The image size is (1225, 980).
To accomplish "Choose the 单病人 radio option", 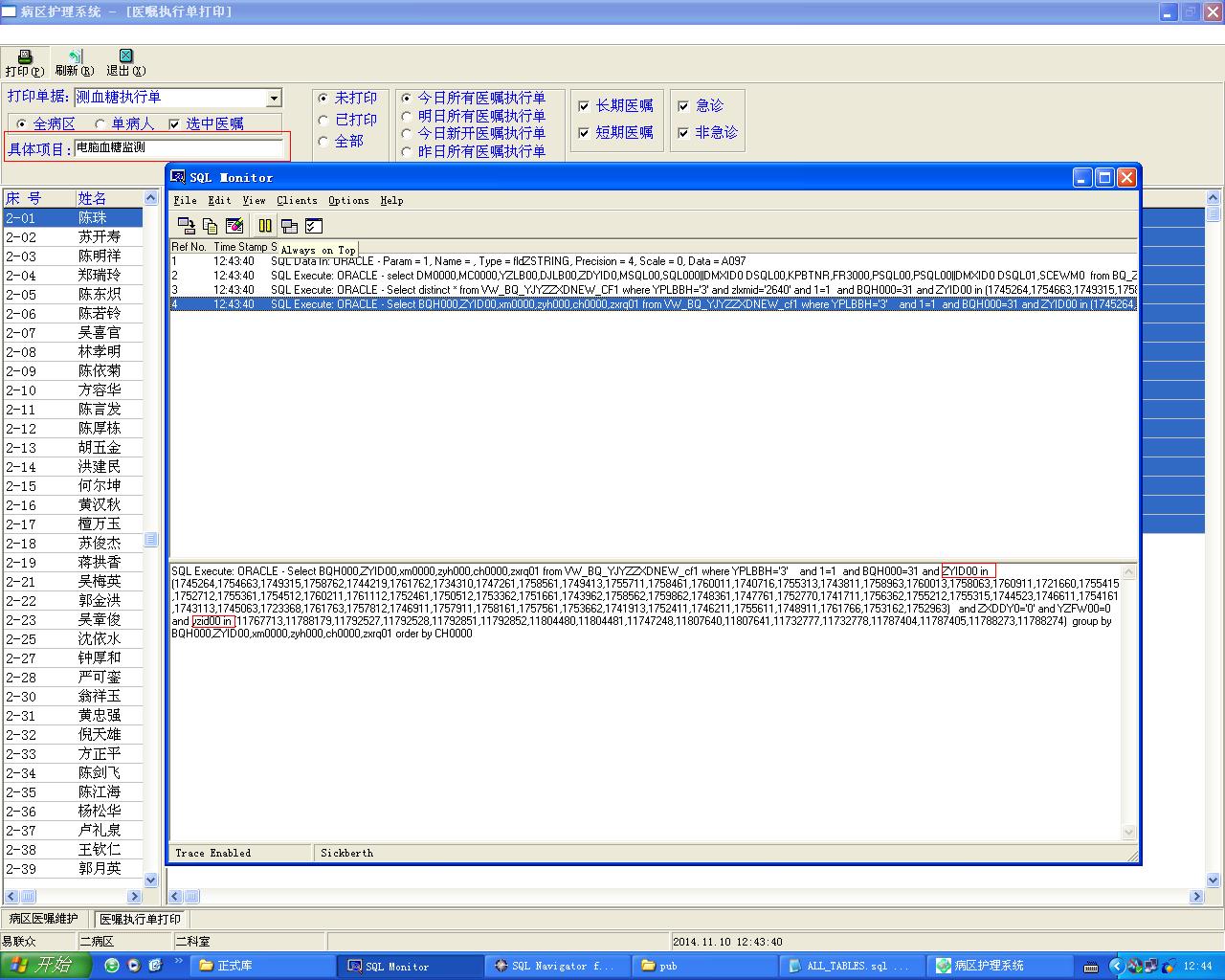I will click(100, 124).
